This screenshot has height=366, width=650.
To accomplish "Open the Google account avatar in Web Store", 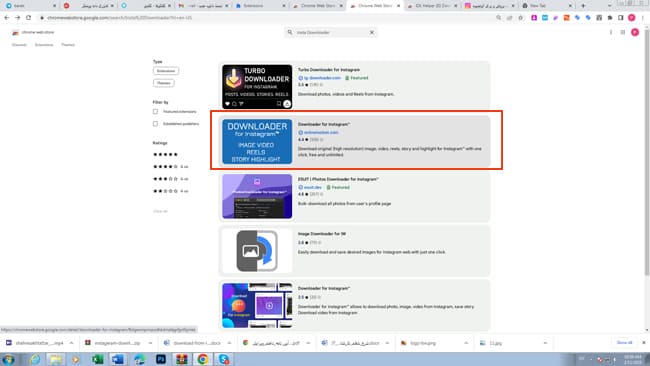I will (x=635, y=32).
